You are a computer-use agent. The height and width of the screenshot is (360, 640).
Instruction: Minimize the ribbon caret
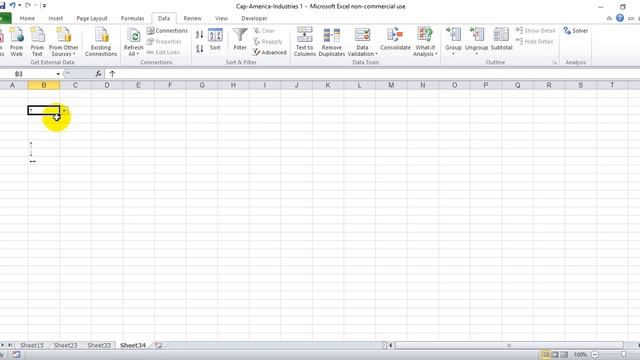tap(609, 18)
